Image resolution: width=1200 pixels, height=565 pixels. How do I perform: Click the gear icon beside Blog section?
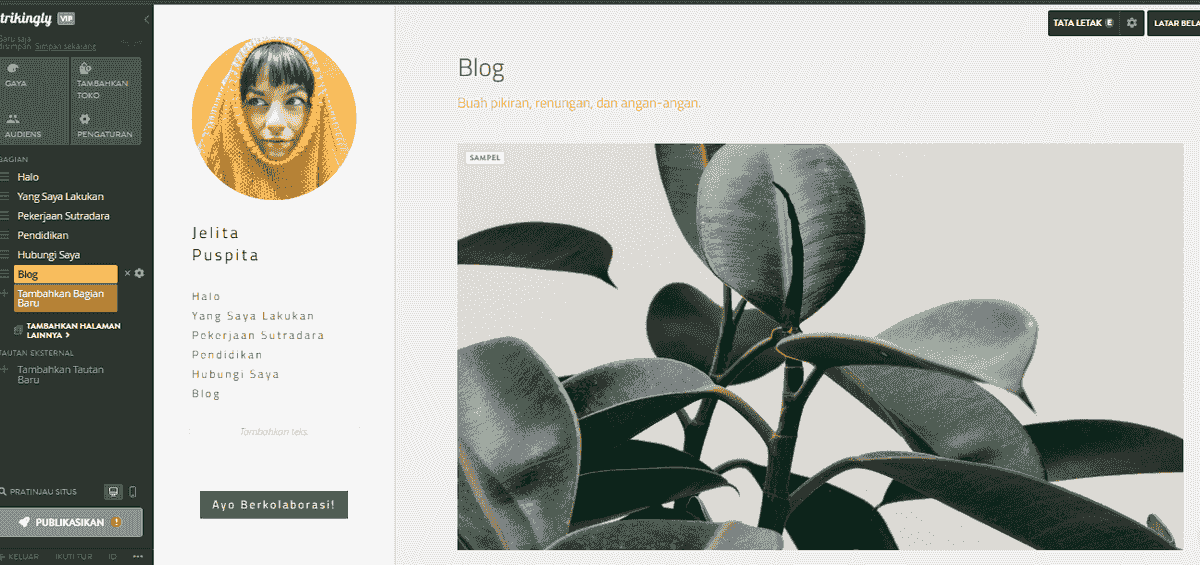[x=139, y=273]
